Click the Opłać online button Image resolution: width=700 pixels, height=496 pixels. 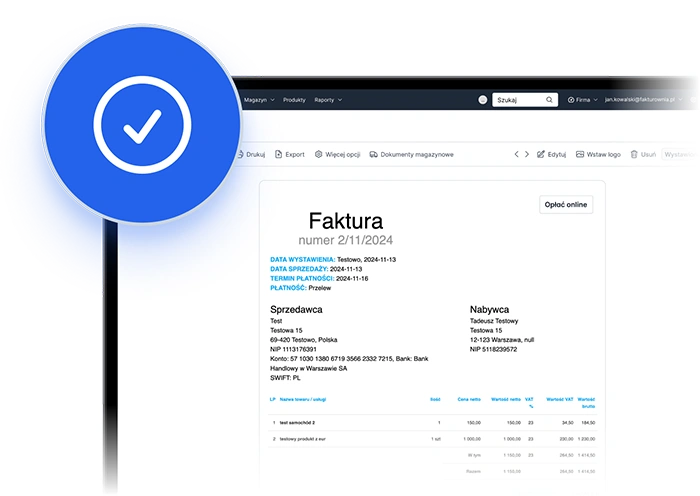566,204
